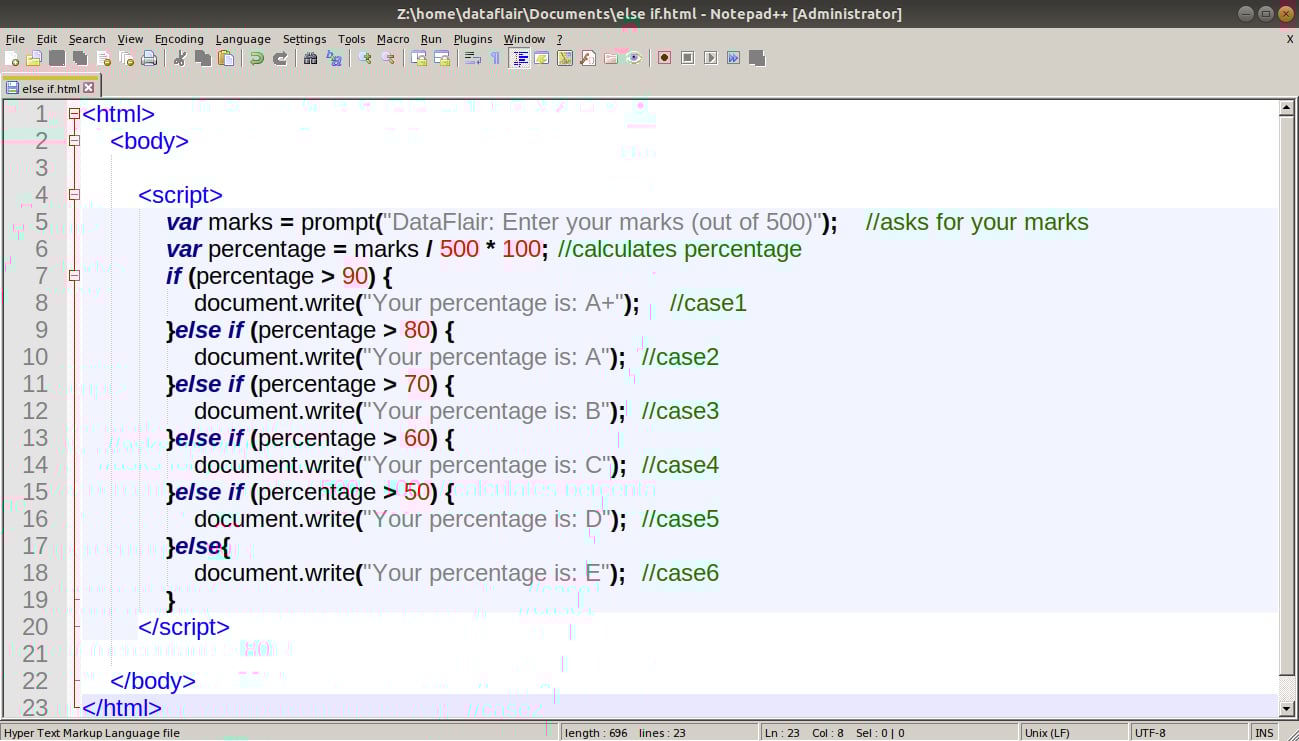
Task: Play back the recorded macro
Action: coord(710,58)
